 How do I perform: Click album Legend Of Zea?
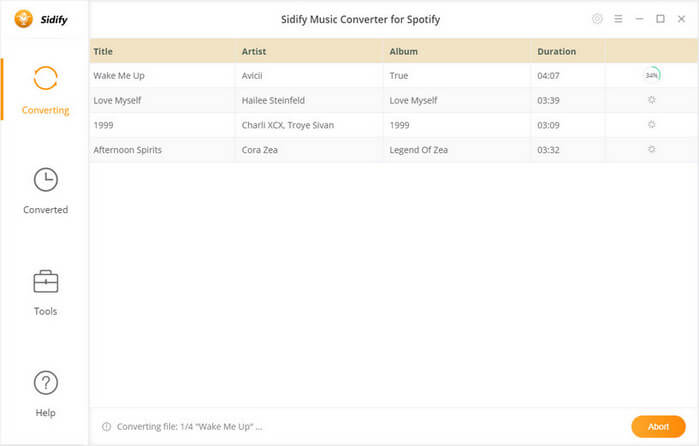[x=419, y=150]
